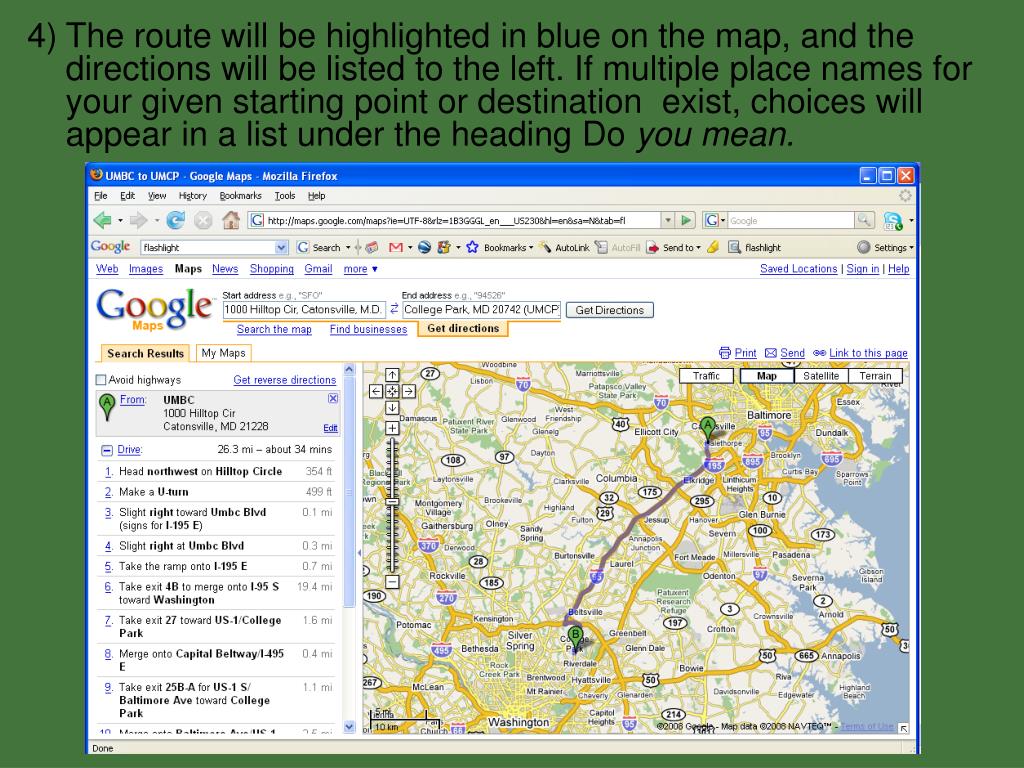This screenshot has height=768, width=1024.
Task: Click the Stop loading icon
Action: tap(203, 221)
